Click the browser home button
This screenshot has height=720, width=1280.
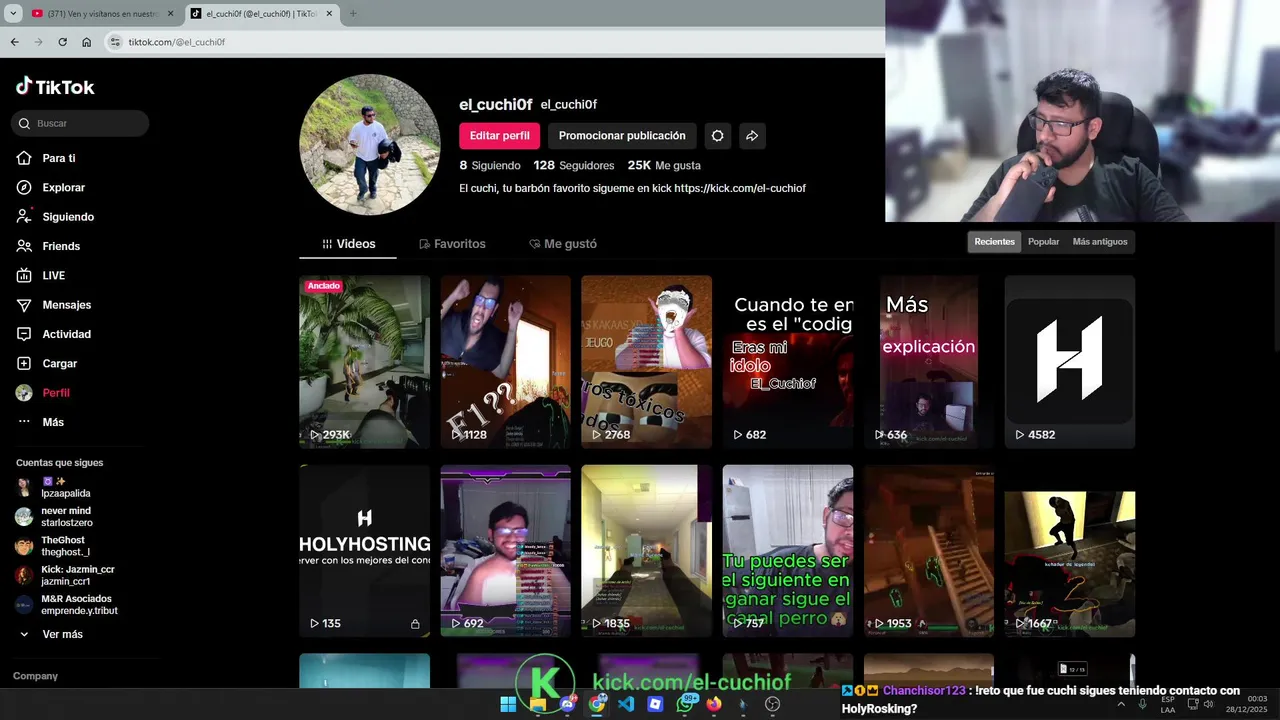pos(86,42)
